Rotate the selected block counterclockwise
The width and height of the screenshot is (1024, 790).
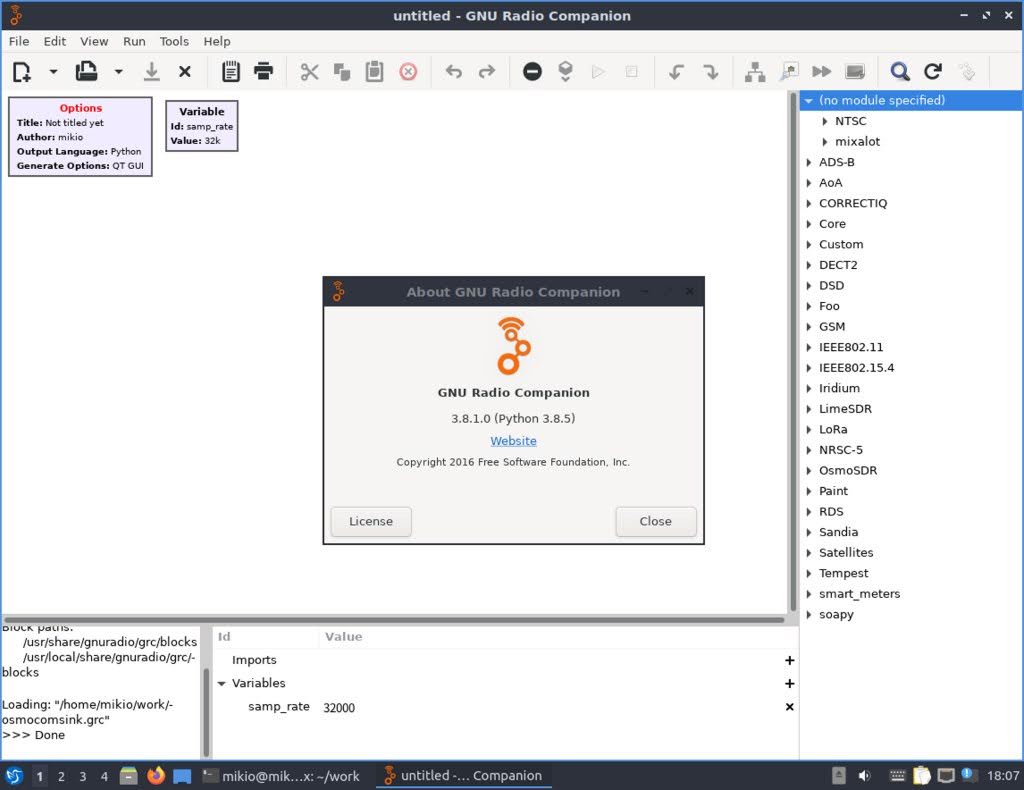675,71
